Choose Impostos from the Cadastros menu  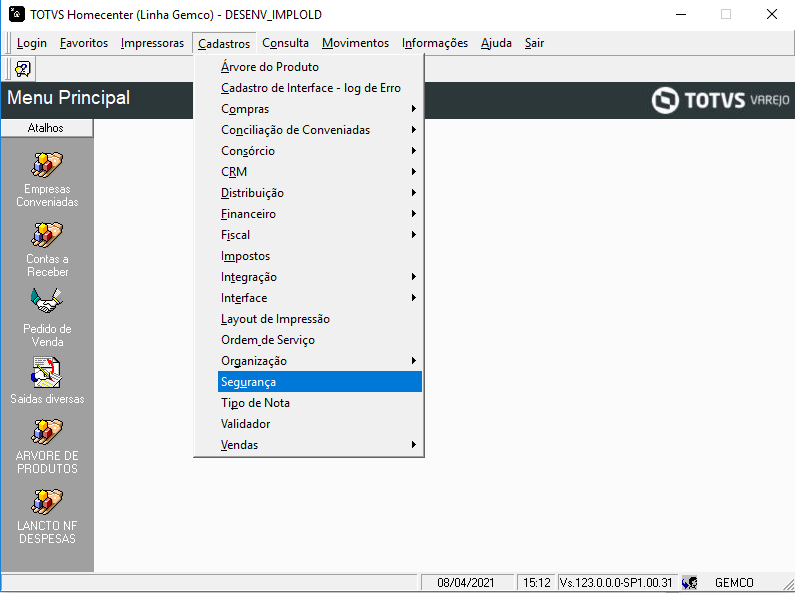click(320, 256)
